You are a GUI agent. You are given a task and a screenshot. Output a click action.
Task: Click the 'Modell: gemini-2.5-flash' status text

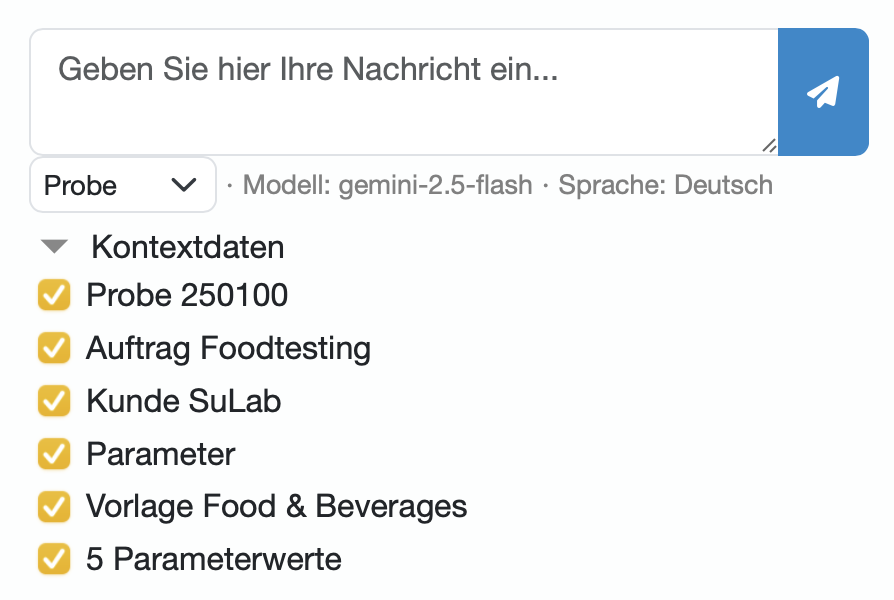388,185
